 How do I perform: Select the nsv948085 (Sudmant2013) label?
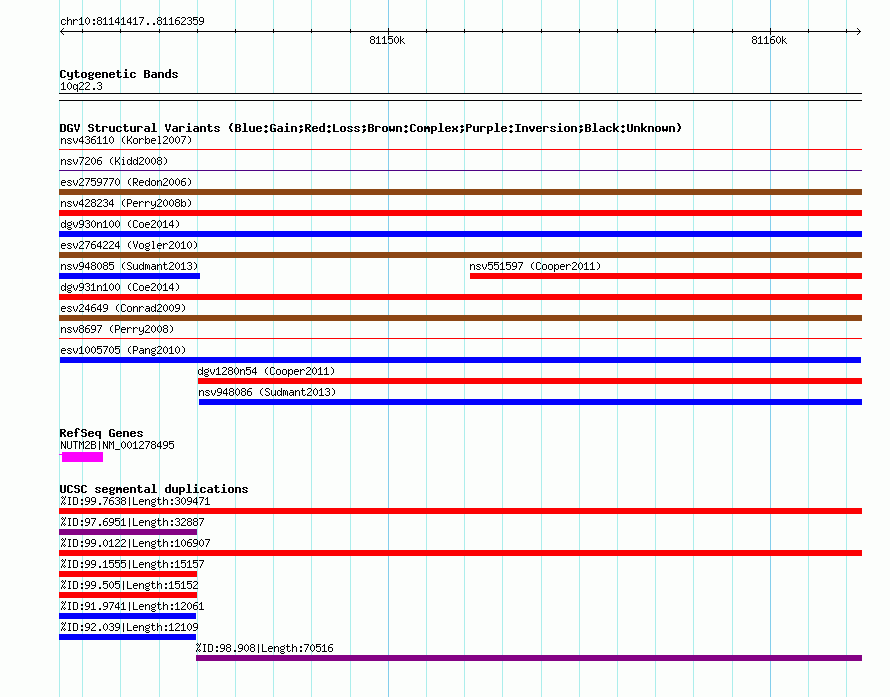pyautogui.click(x=129, y=266)
